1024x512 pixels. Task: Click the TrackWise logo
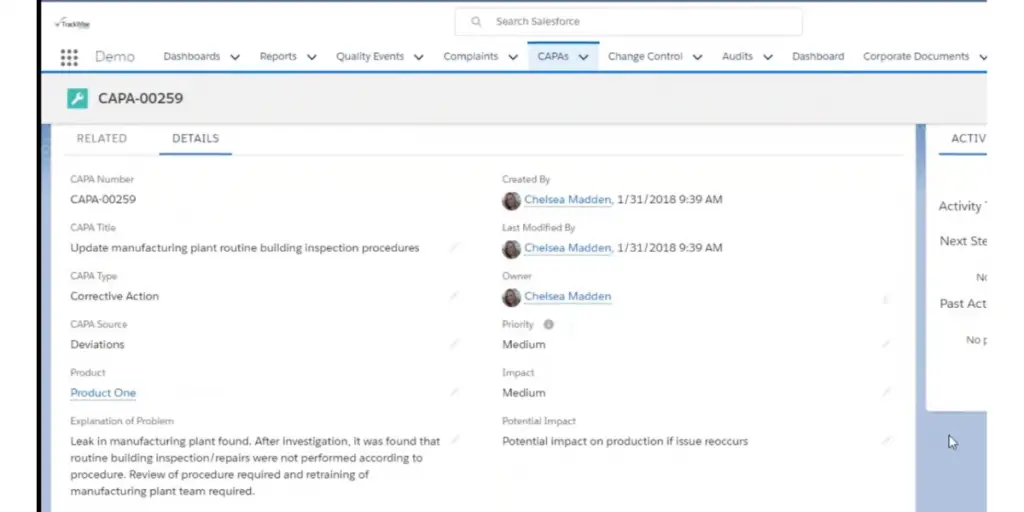click(x=72, y=24)
